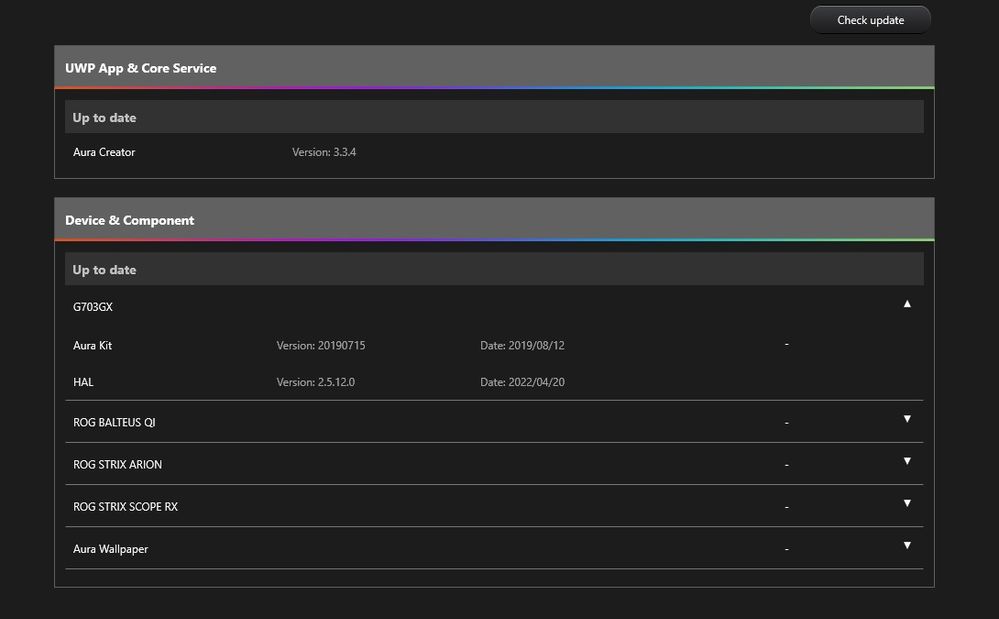This screenshot has height=619, width=999.
Task: Click the Aura Kit component label
Action: [92, 345]
